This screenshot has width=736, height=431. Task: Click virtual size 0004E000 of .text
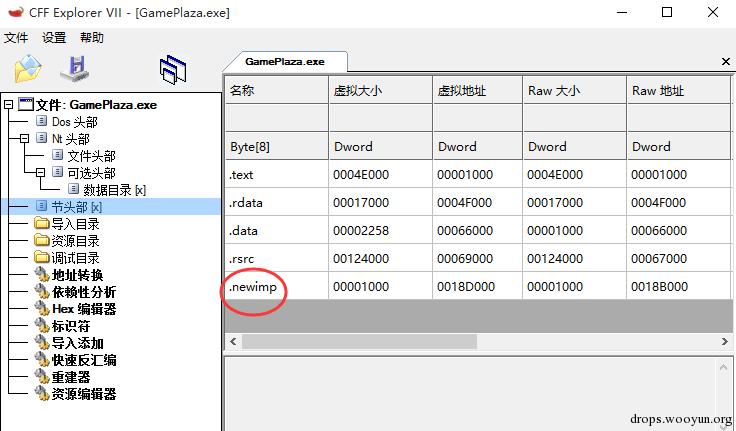pyautogui.click(x=361, y=175)
